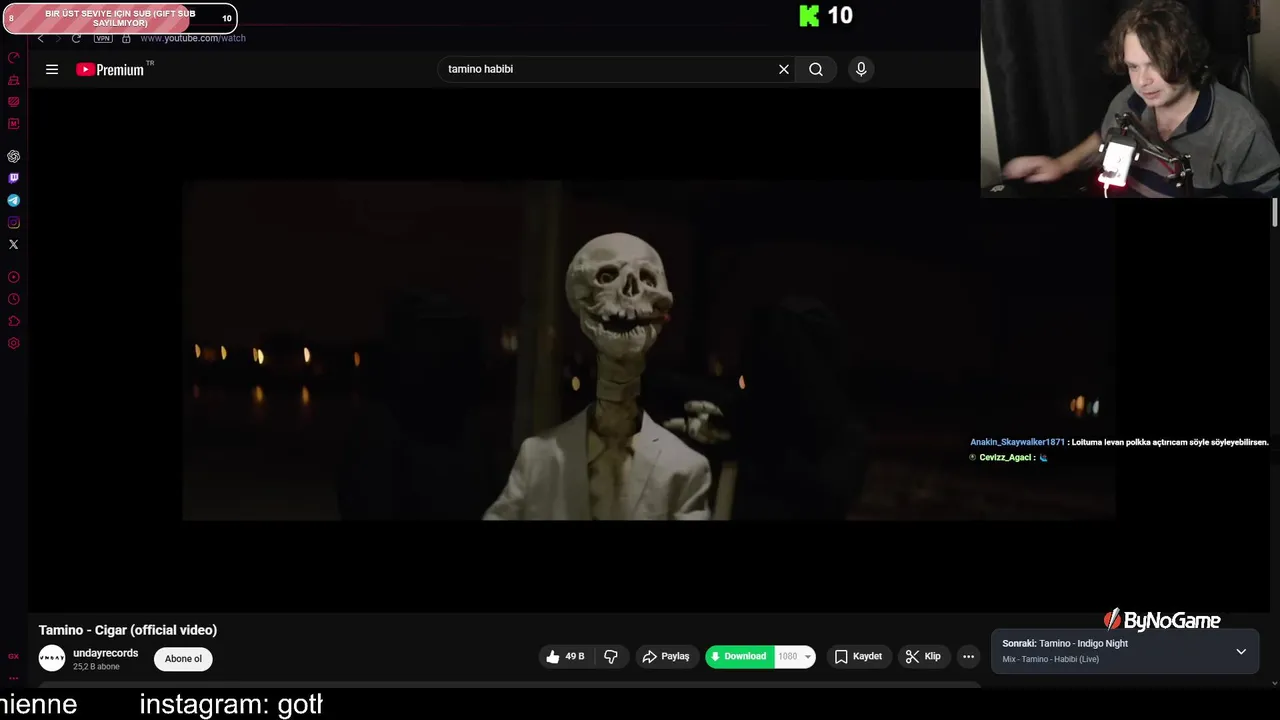Open history clock icon in sidebar
The image size is (1280, 720).
(14, 299)
